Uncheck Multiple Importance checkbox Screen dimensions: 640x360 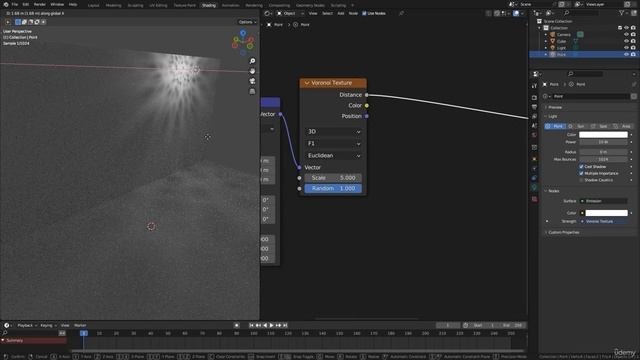point(581,173)
